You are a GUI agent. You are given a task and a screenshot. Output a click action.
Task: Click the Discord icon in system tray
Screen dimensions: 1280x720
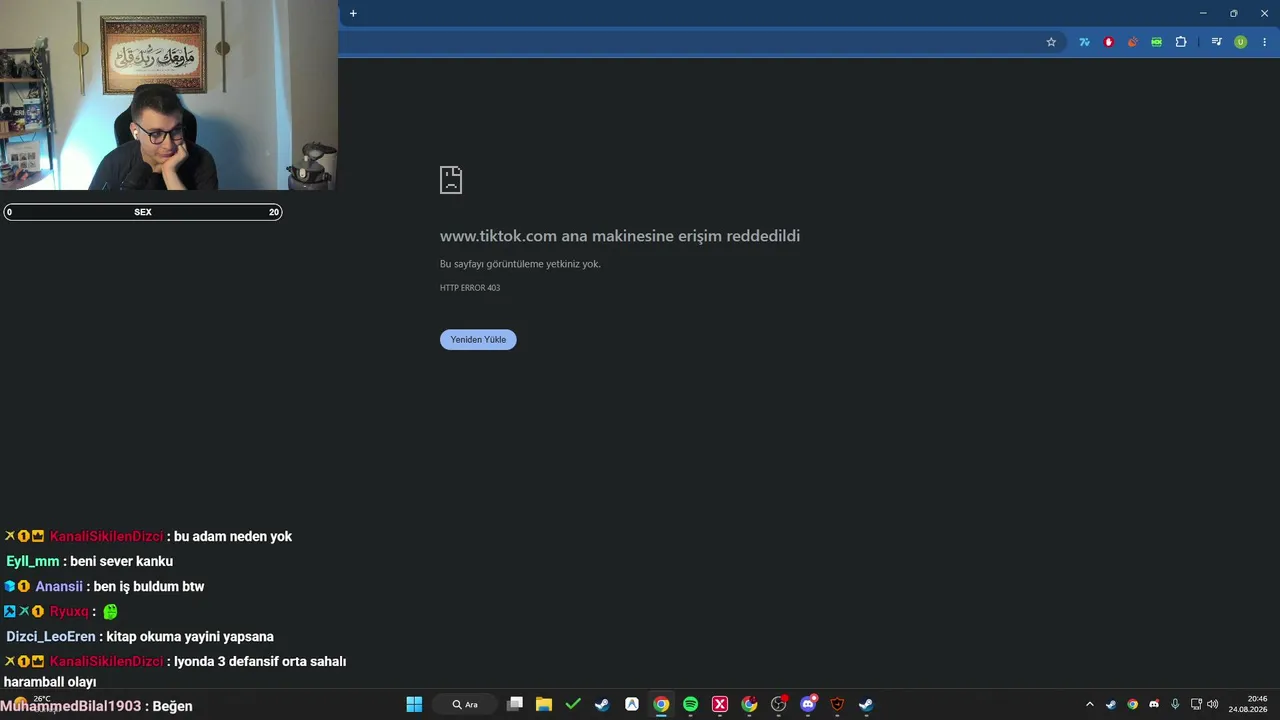pos(1154,704)
